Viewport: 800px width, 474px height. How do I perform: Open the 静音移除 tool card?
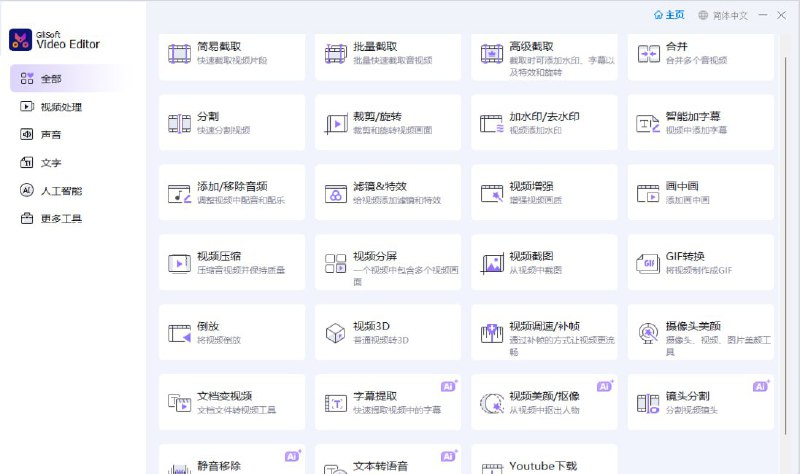click(x=232, y=459)
